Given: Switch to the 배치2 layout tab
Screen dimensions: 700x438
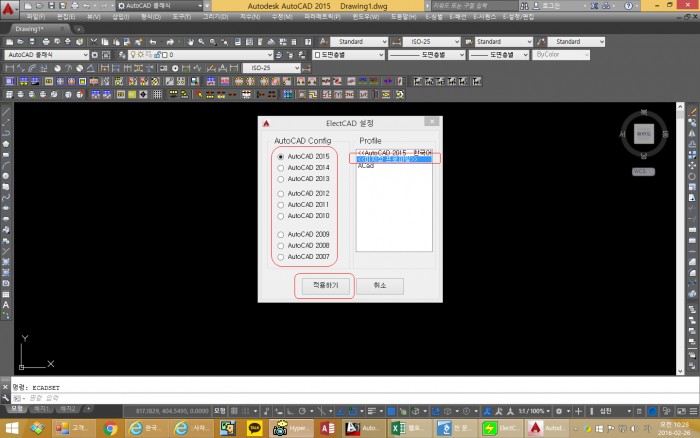Looking at the screenshot, I should (68, 409).
